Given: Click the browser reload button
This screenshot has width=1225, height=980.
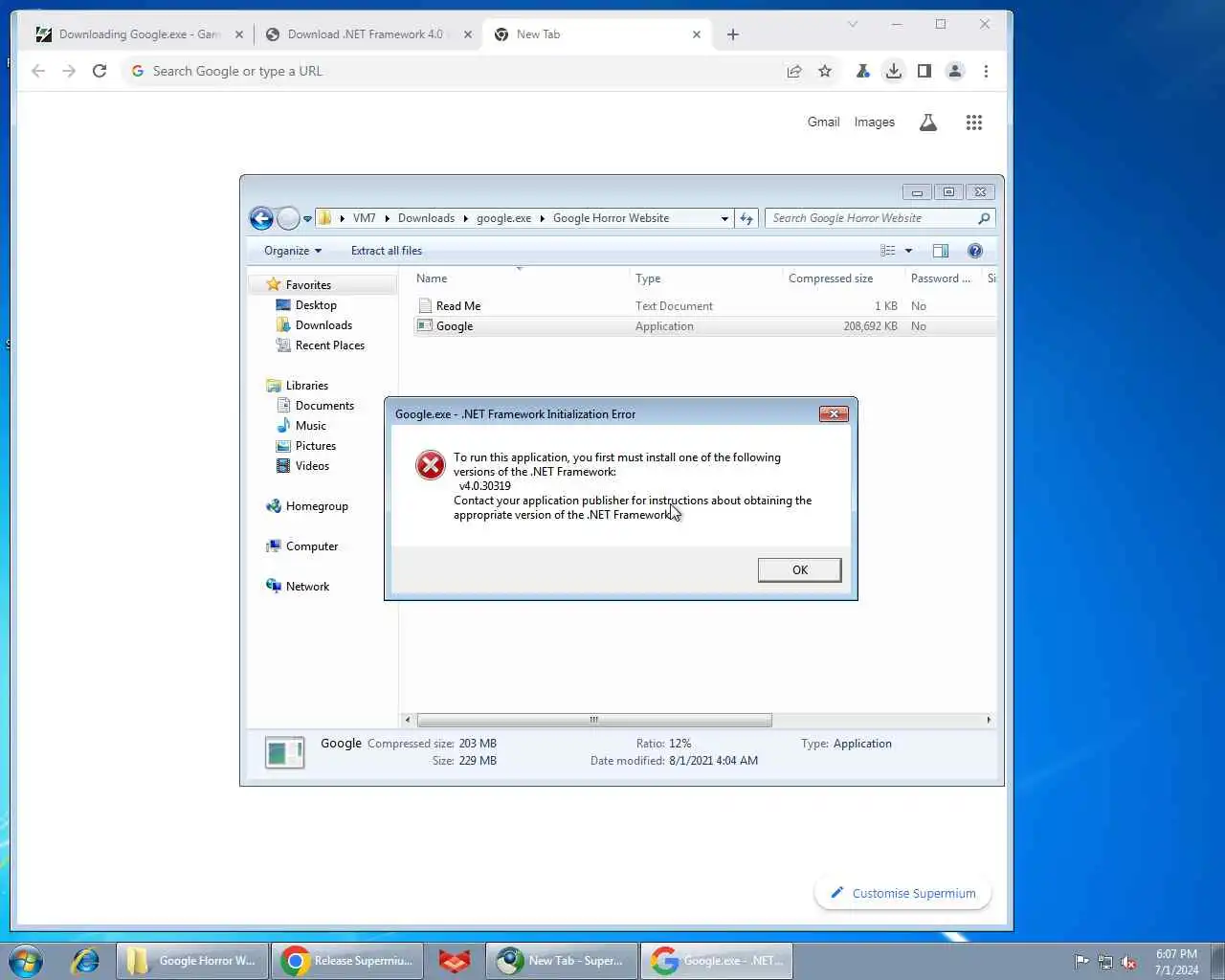Looking at the screenshot, I should [x=100, y=71].
